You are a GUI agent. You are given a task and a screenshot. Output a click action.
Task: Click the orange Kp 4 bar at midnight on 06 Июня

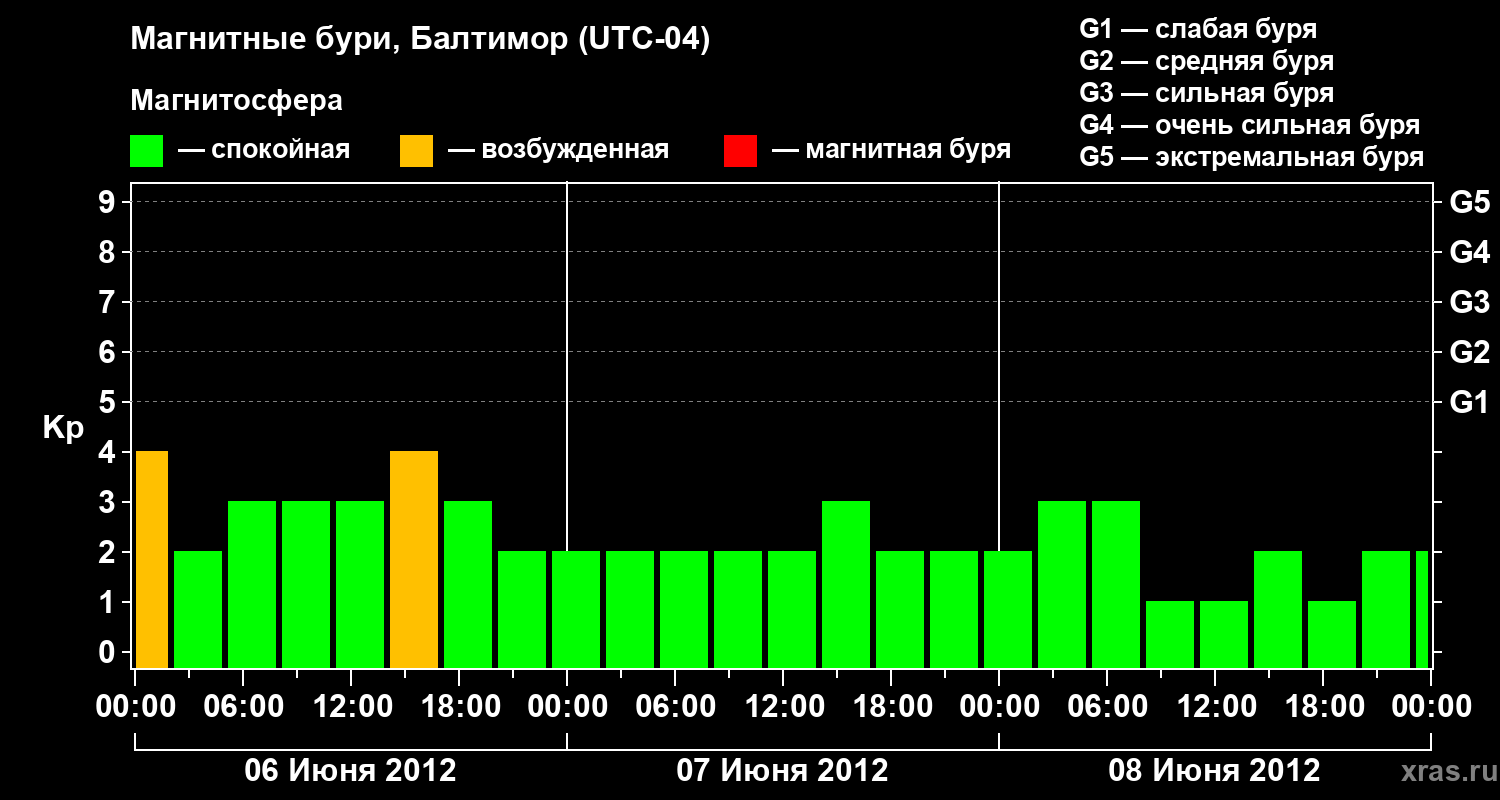[x=152, y=560]
